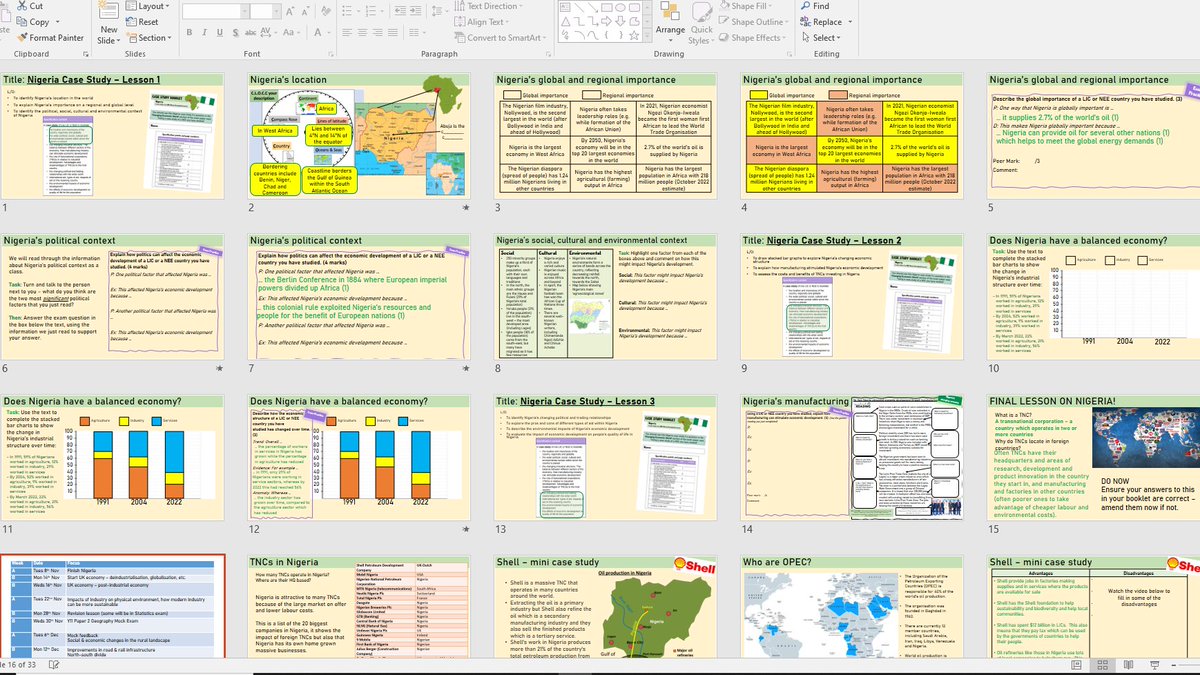Open the Font dialog launcher
Image resolution: width=1200 pixels, height=675 pixels.
(331, 54)
